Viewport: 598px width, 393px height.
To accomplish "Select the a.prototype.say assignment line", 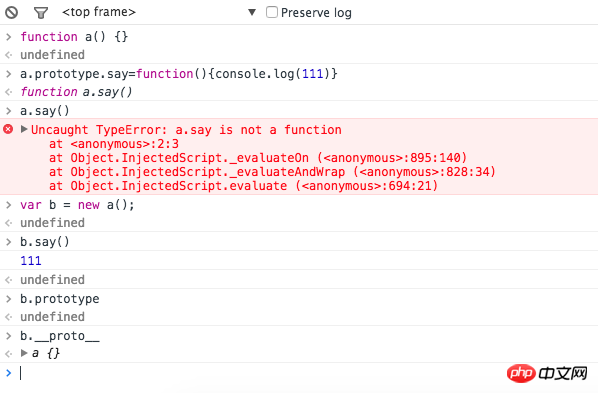I will [x=179, y=74].
